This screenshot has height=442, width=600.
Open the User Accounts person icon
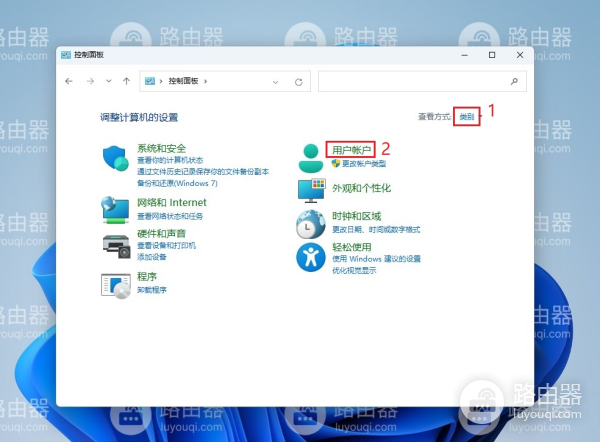coord(311,158)
